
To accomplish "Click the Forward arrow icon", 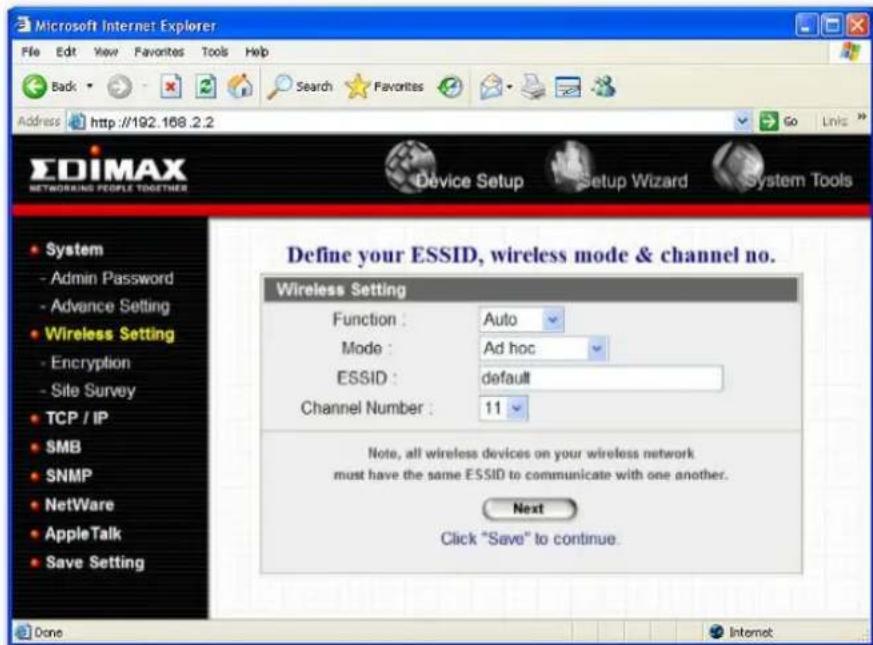I will point(119,87).
